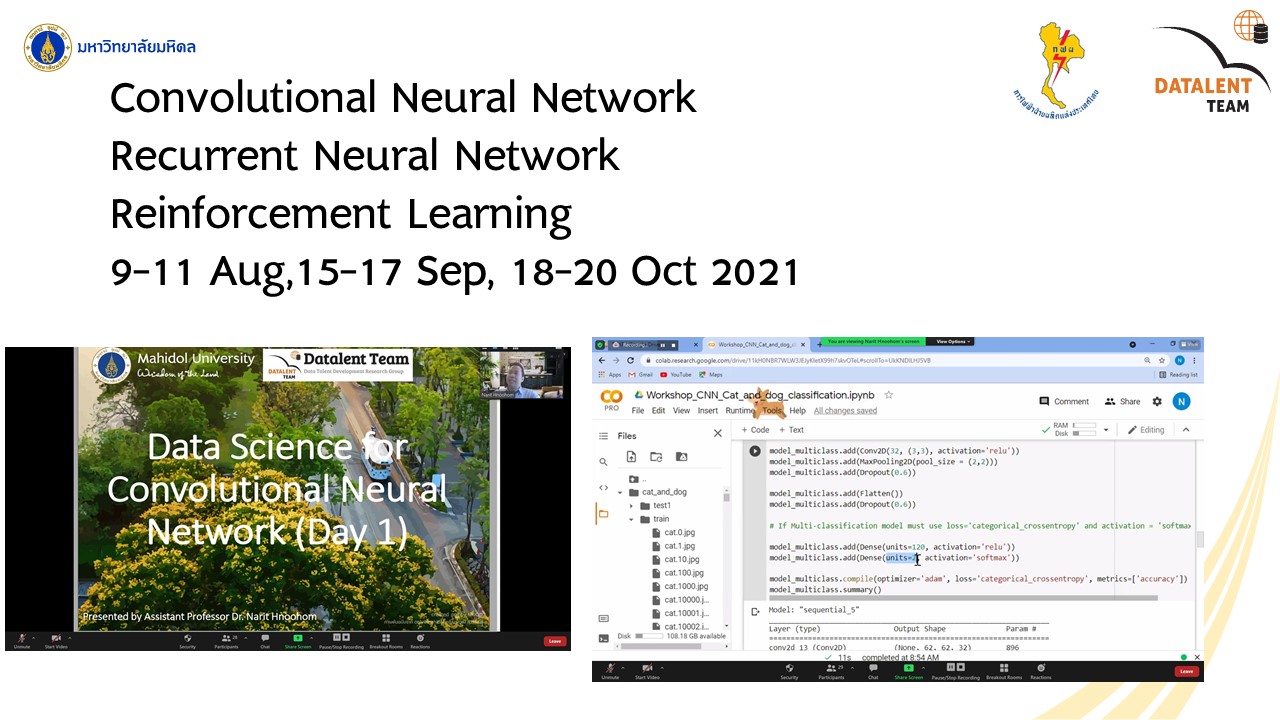Star the Workshop_CNN_Cat_and_dog notebook
Image resolution: width=1280 pixels, height=720 pixels.
point(888,395)
